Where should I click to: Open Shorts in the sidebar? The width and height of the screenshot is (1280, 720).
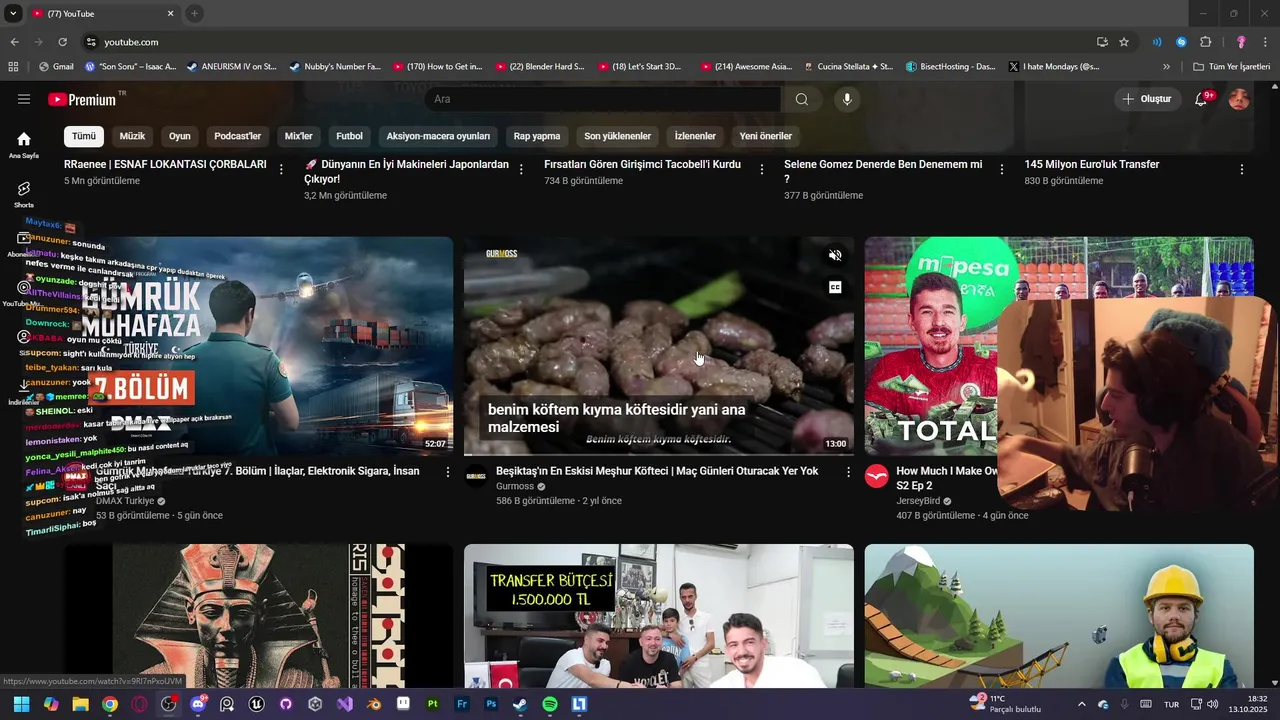coord(24,194)
